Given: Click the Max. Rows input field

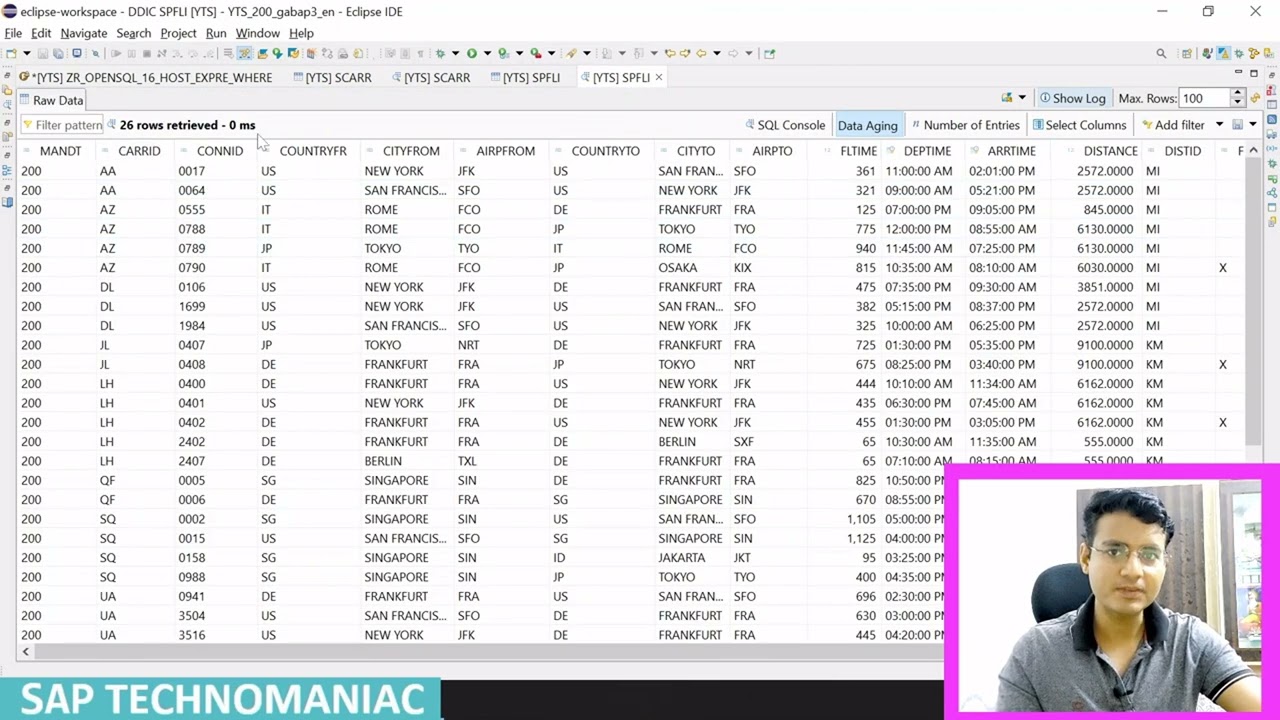Looking at the screenshot, I should (x=1204, y=98).
